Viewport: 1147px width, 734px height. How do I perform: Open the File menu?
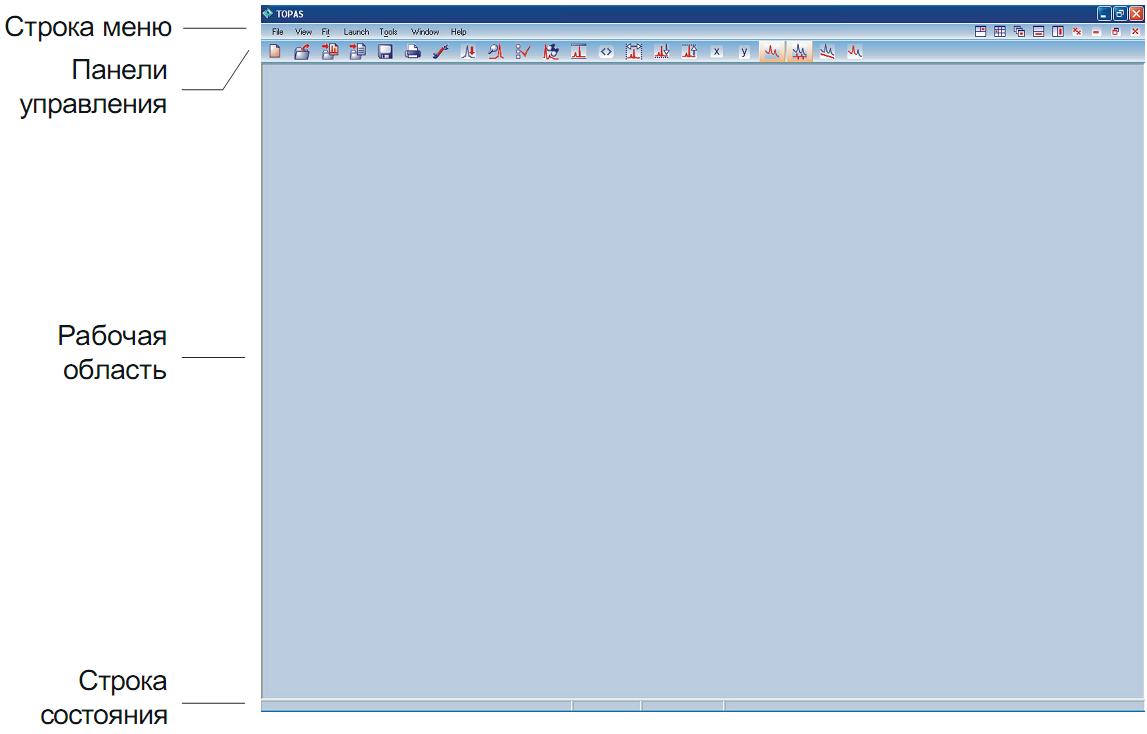pos(277,32)
